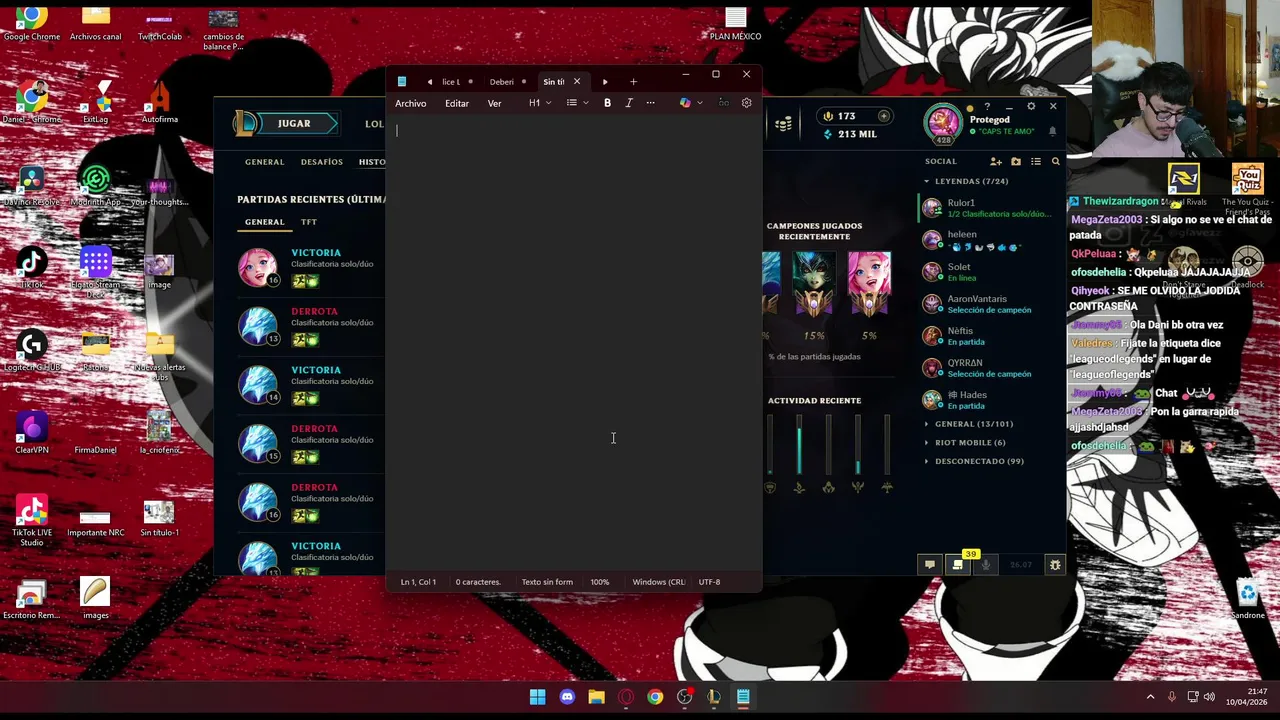Add a new Notepad tab
This screenshot has height=720, width=1280.
tap(633, 82)
